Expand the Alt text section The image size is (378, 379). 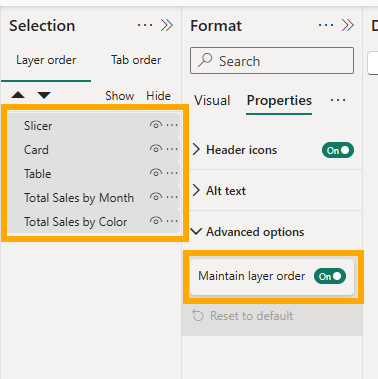click(196, 191)
